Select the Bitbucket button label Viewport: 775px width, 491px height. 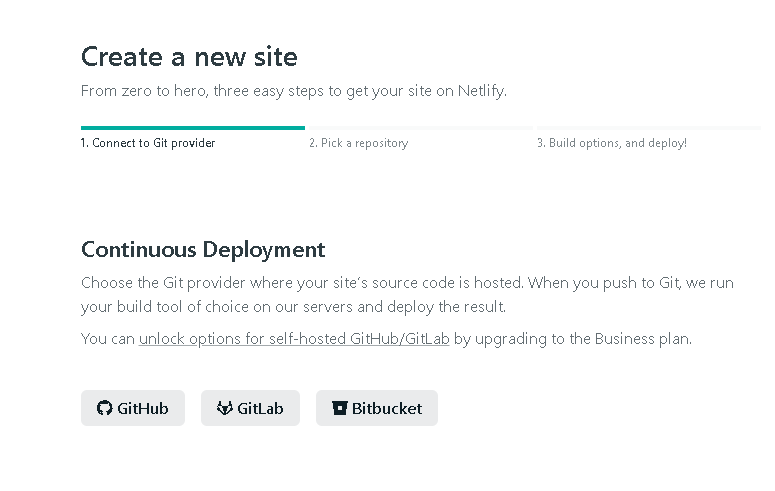387,408
